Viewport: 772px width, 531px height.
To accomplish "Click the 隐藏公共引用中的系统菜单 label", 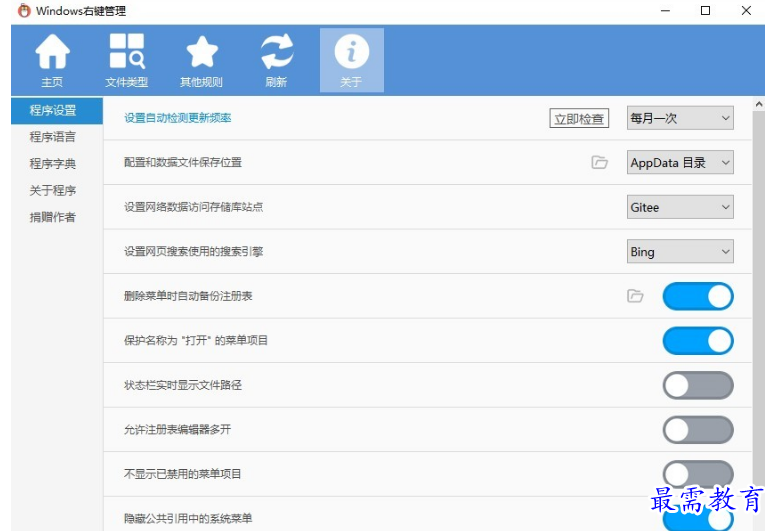I will point(188,518).
